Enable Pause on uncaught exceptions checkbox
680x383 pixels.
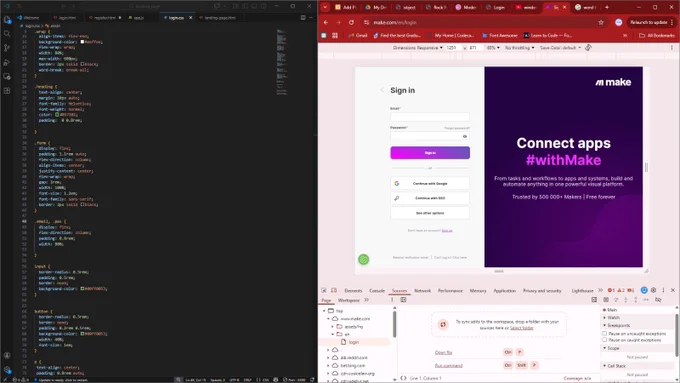coord(605,334)
